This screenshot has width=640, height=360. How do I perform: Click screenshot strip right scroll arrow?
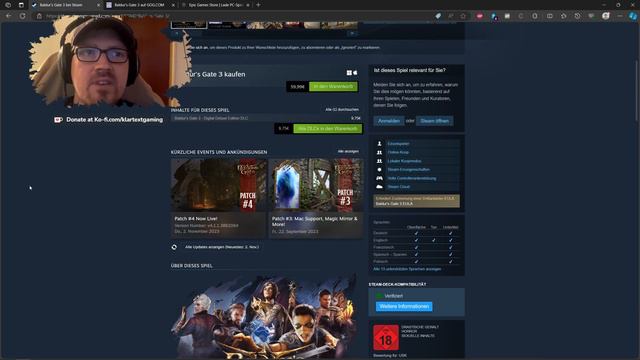[352, 33]
